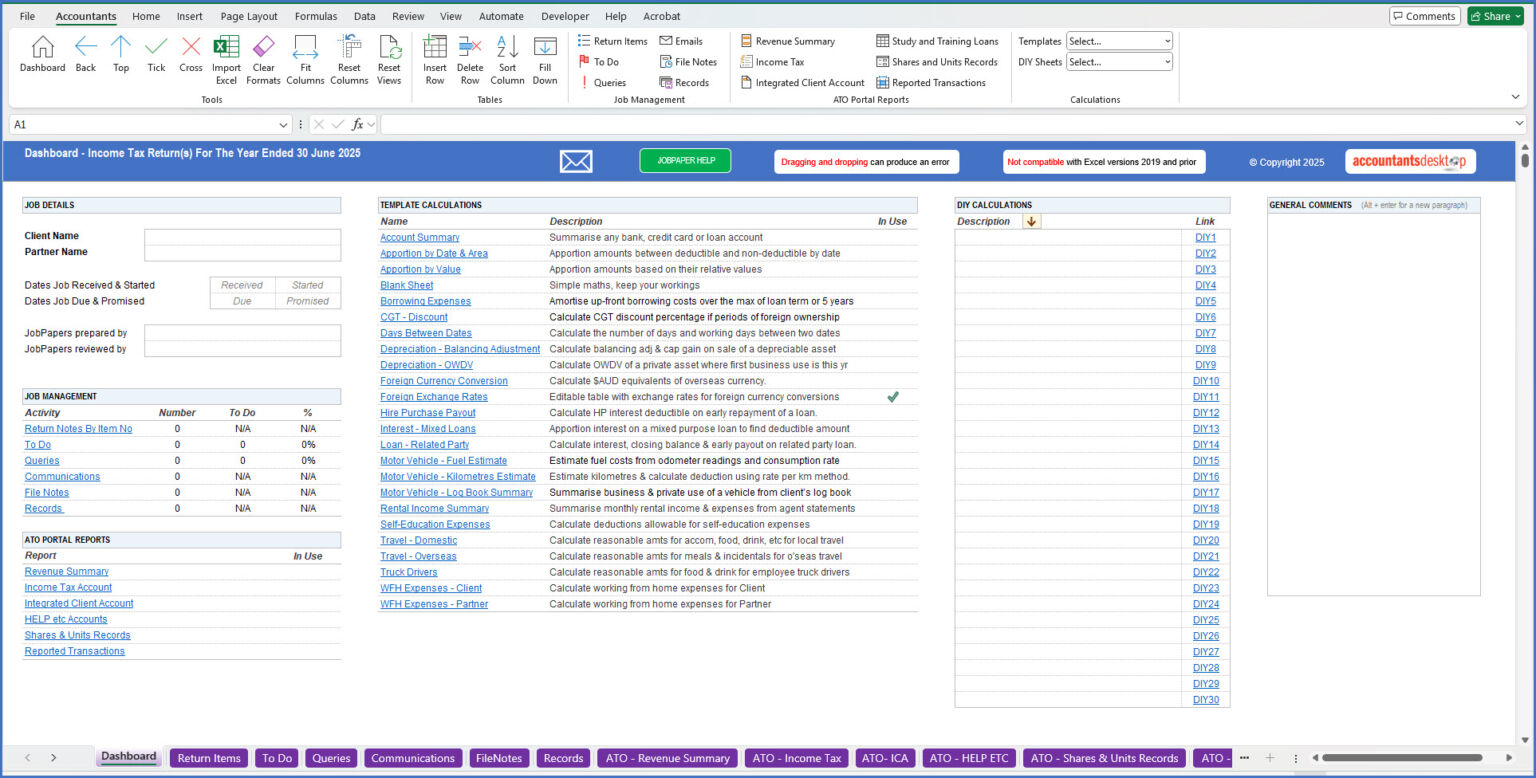Open the Templates Select dropdown
The height and width of the screenshot is (778, 1536).
(1167, 41)
